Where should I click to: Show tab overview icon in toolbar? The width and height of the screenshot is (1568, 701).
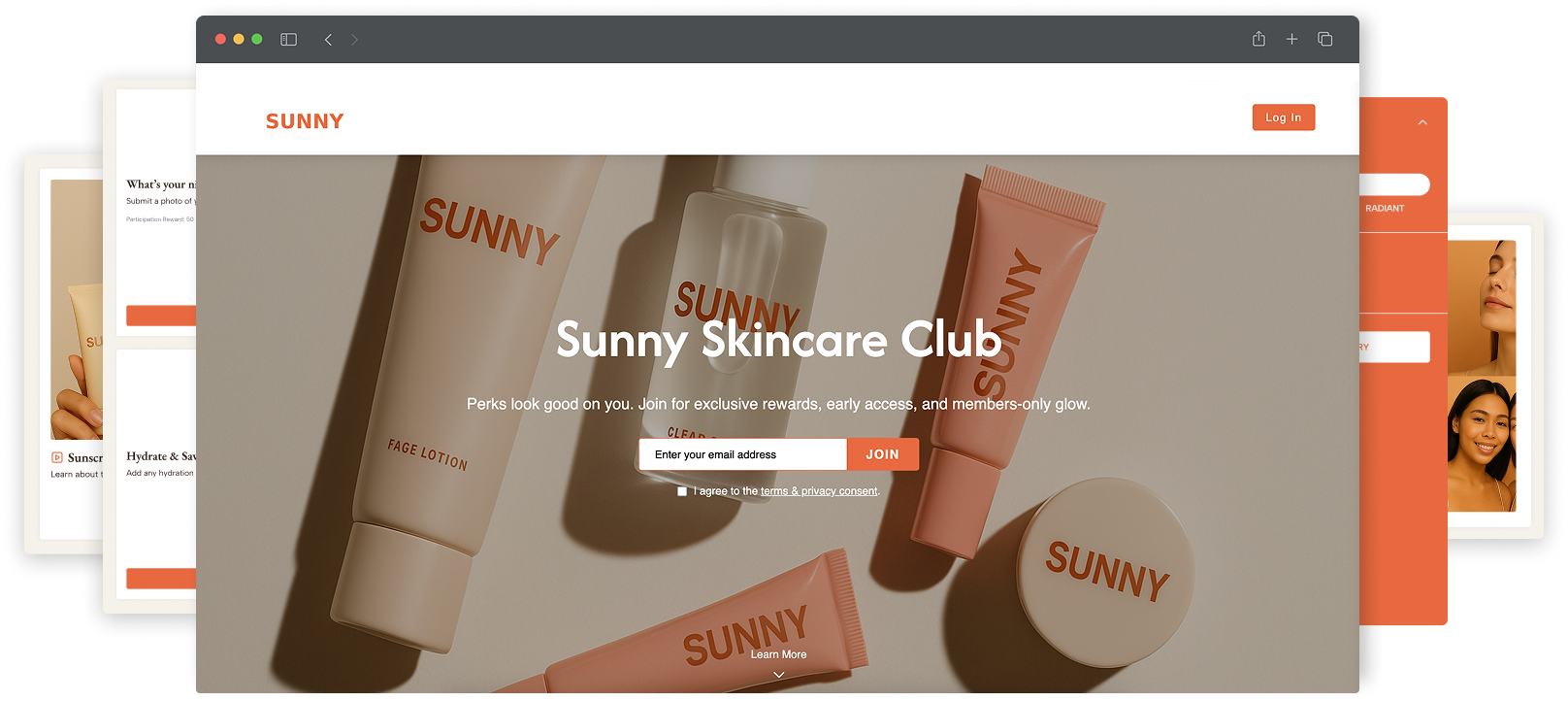click(x=1324, y=39)
